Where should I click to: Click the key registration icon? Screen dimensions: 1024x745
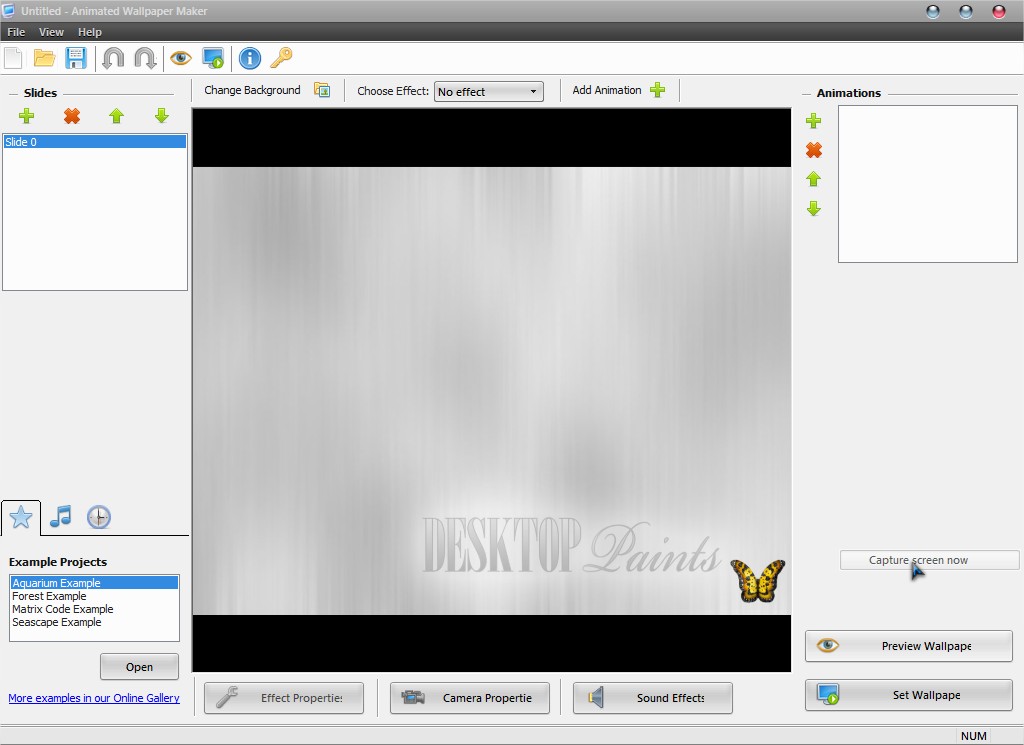[x=281, y=58]
